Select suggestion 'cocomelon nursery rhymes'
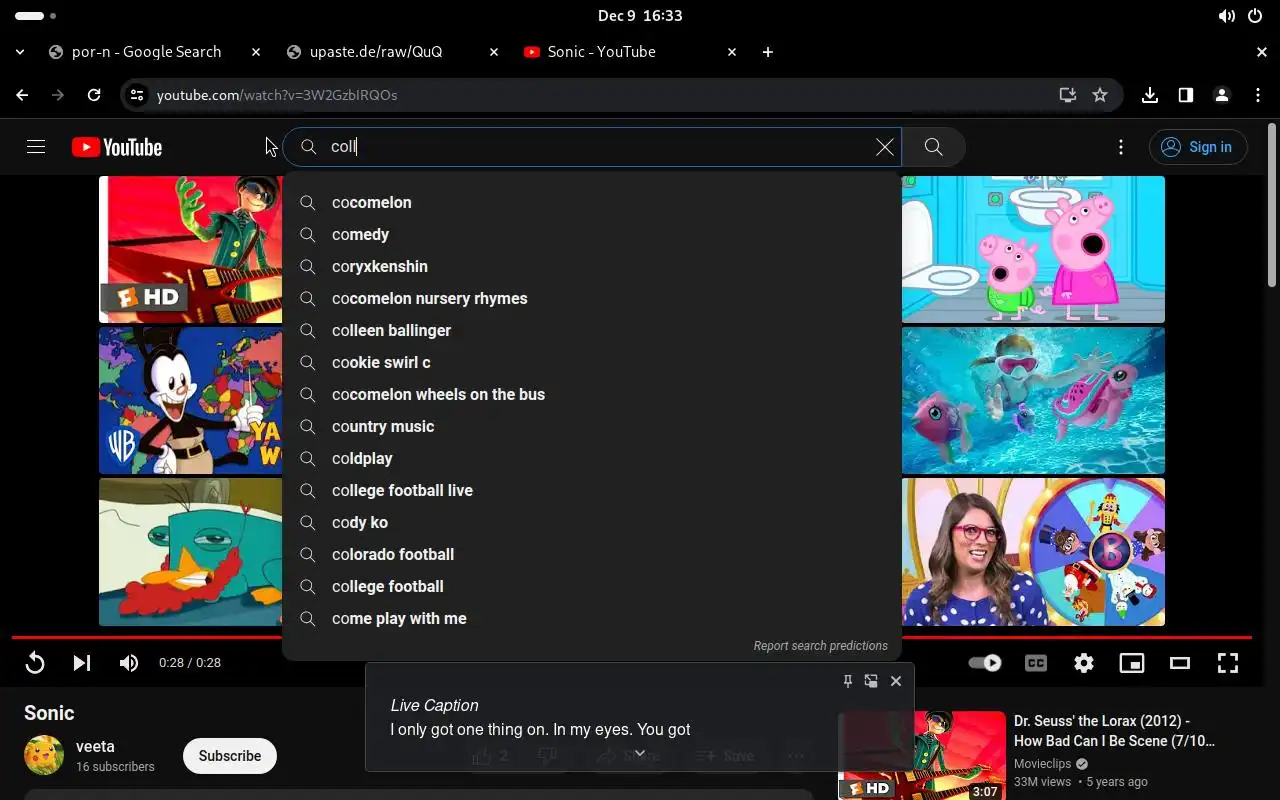Image resolution: width=1280 pixels, height=800 pixels. tap(592, 298)
